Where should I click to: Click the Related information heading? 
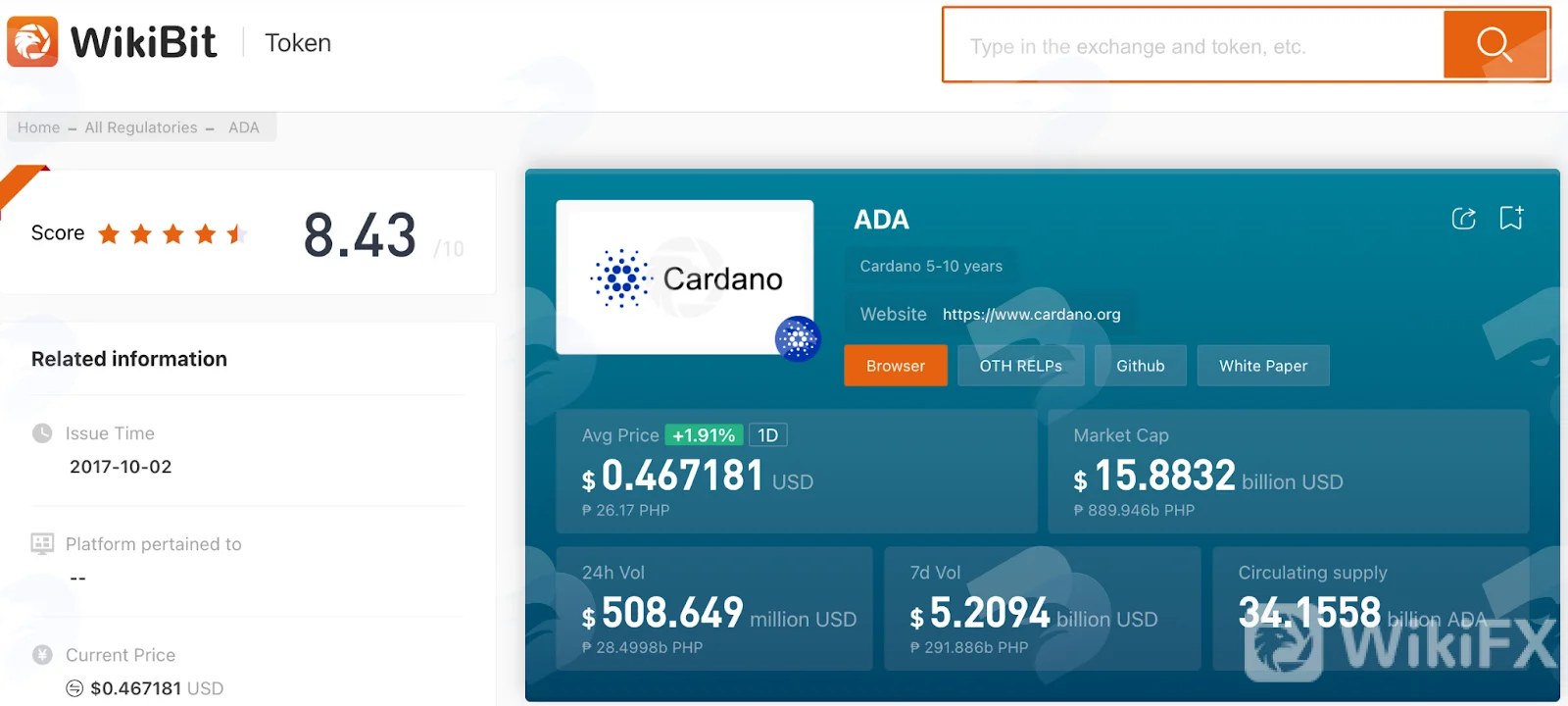pos(129,359)
